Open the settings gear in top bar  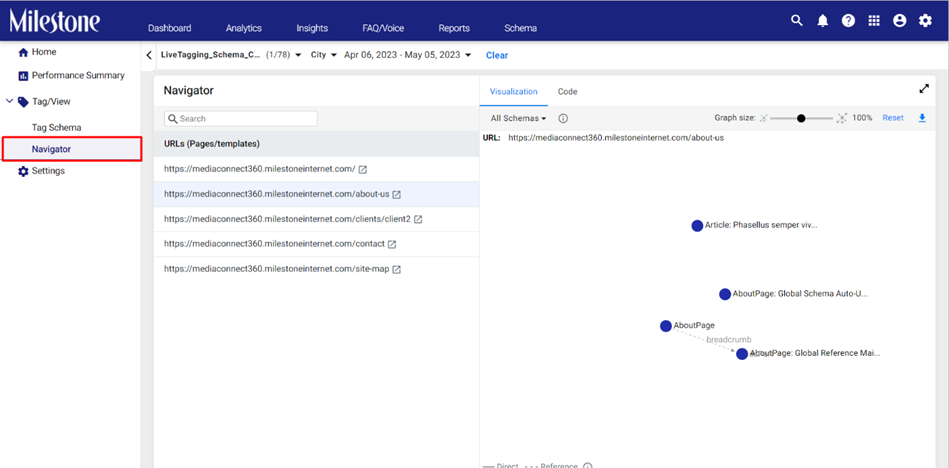point(925,21)
